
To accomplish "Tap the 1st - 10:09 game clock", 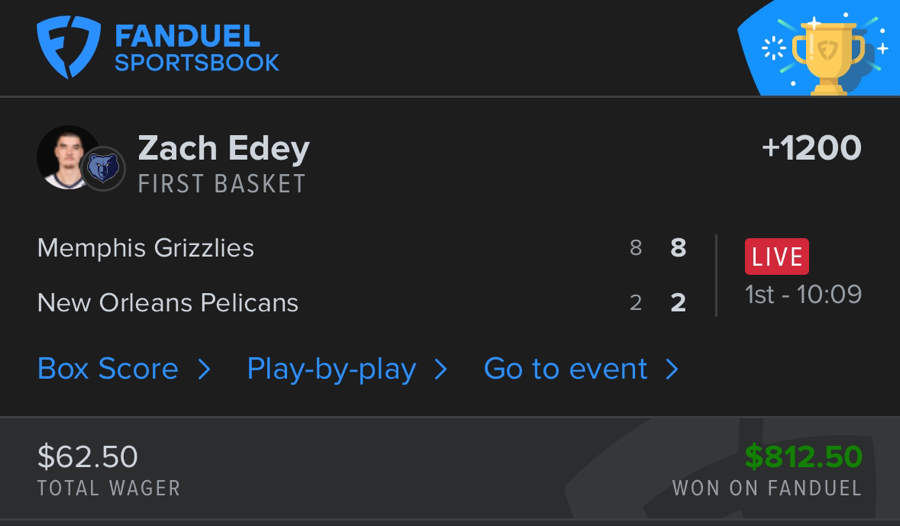I will (803, 294).
